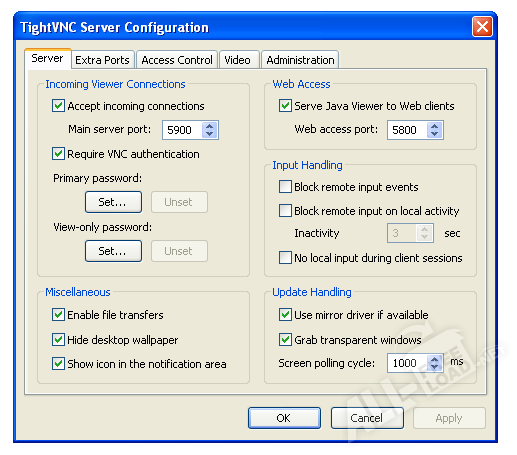
Task: Click the Update Handling group label
Action: 312,292
